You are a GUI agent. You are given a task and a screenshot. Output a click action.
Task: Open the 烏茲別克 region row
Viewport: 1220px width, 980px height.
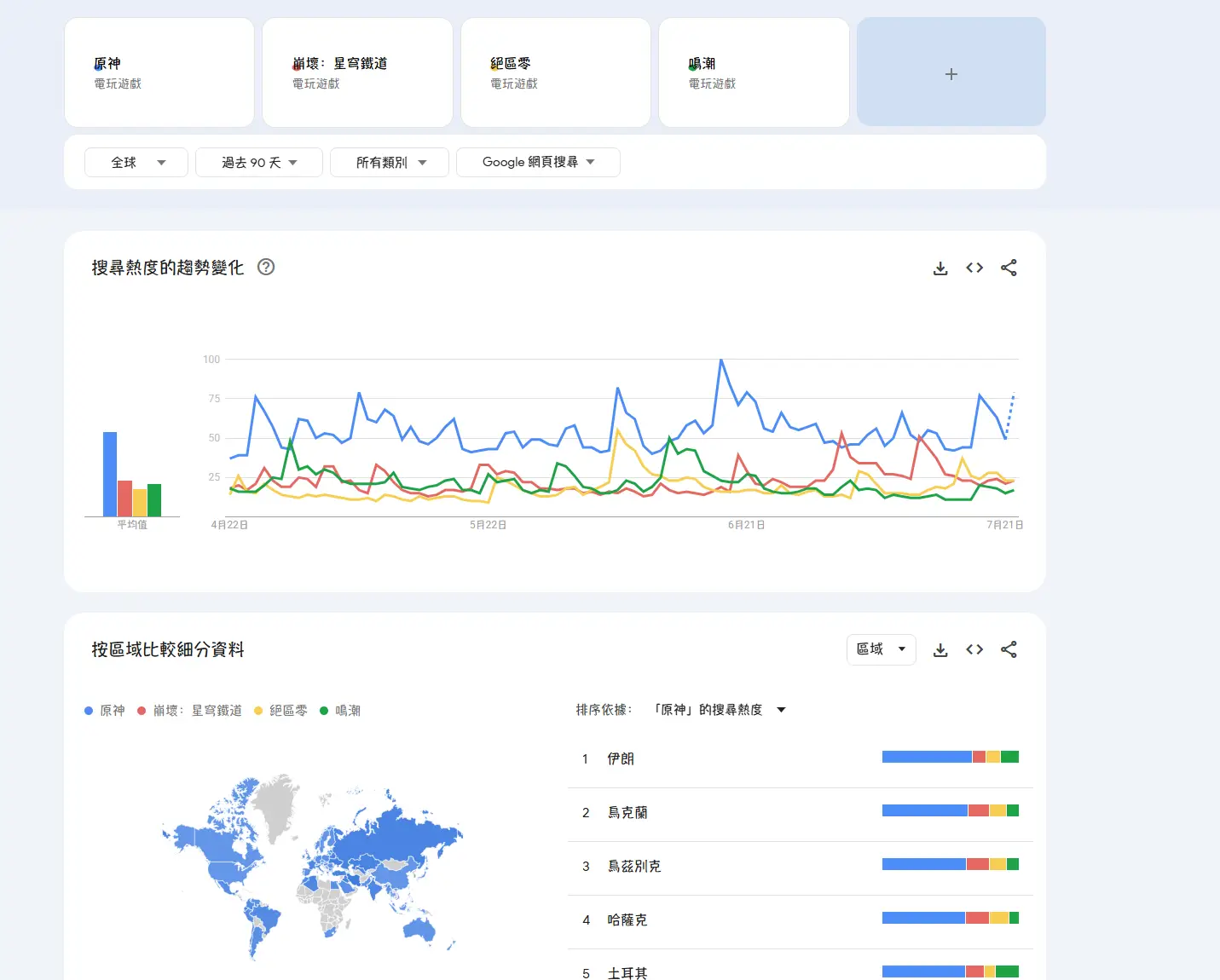801,868
